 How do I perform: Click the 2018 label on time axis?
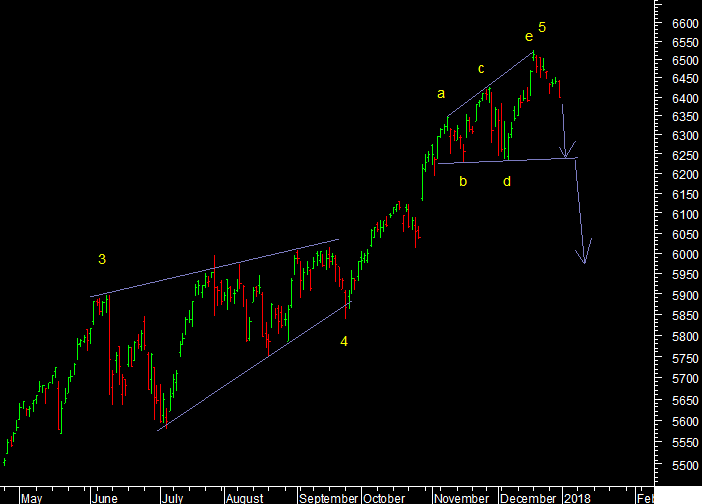click(x=577, y=497)
